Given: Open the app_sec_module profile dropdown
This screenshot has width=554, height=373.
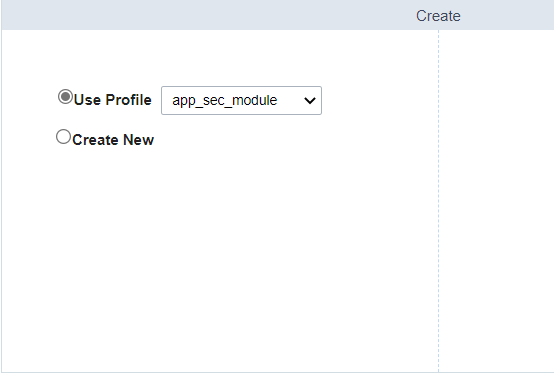Looking at the screenshot, I should pyautogui.click(x=241, y=100).
